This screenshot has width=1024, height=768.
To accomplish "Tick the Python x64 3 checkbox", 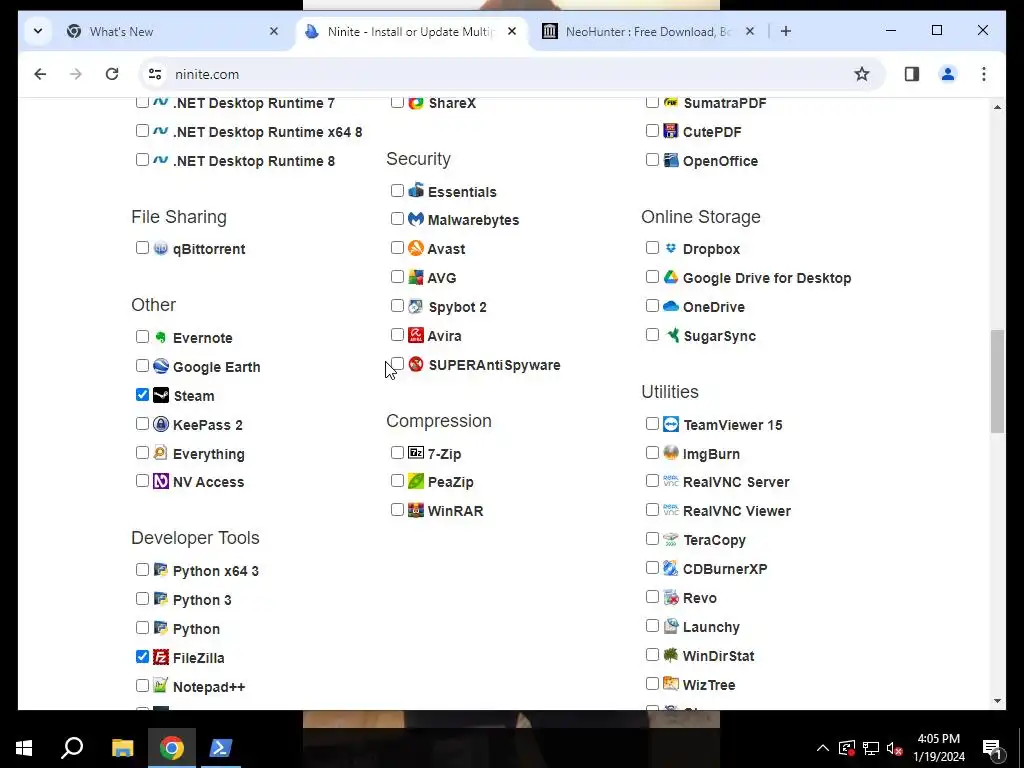I will point(142,569).
